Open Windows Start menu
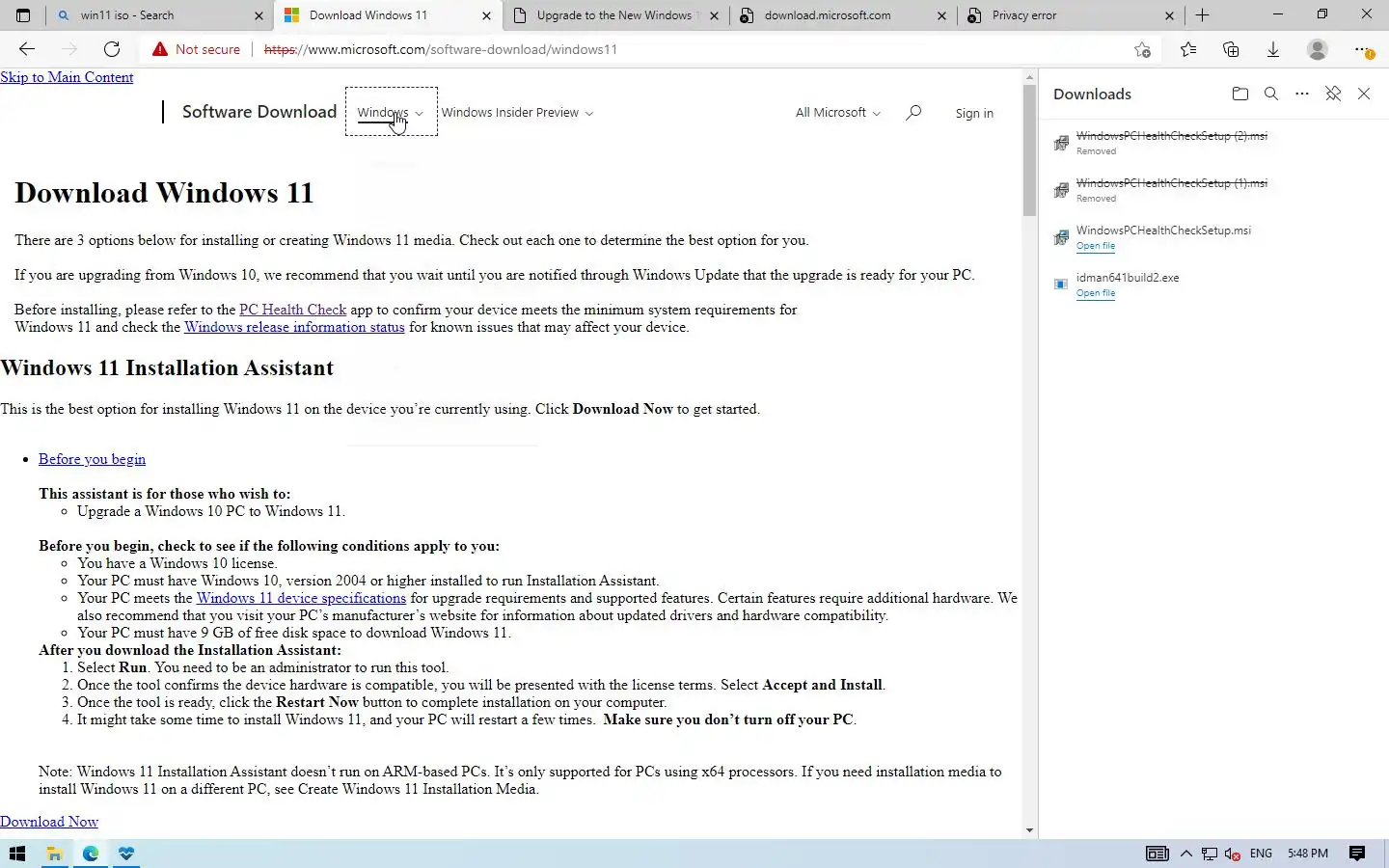1389x868 pixels. point(17,854)
